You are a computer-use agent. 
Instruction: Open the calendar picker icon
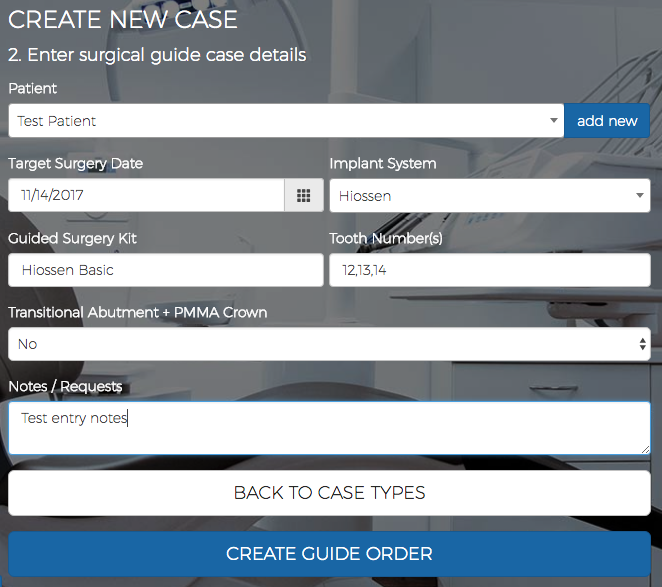[304, 195]
